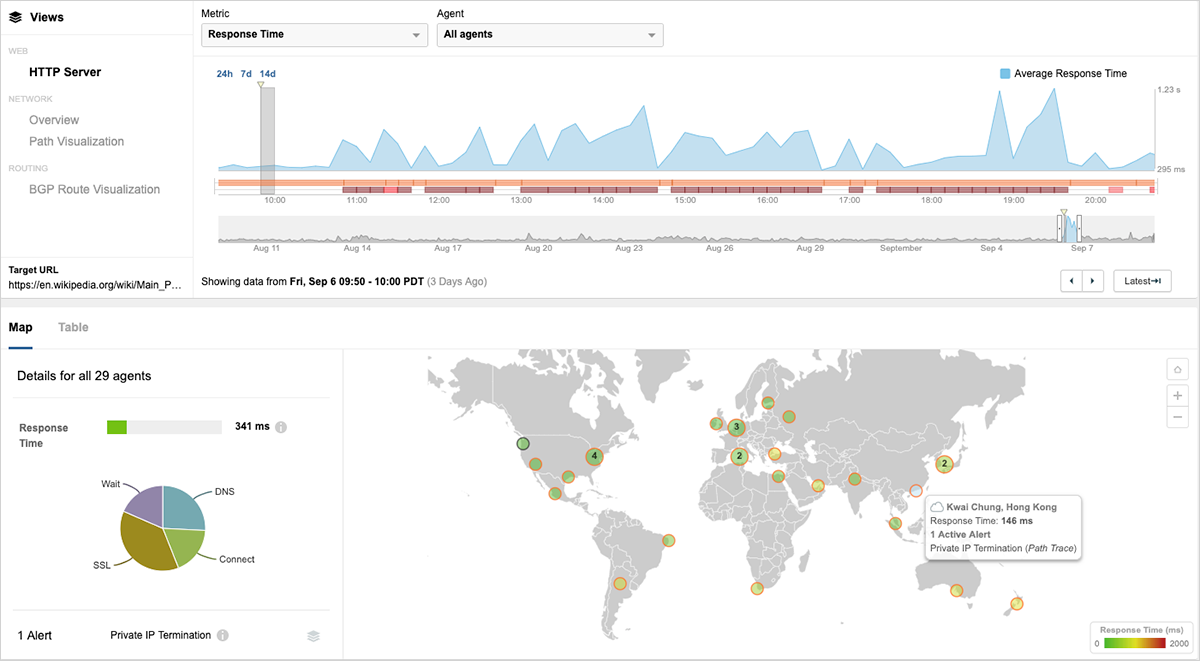Viewport: 1200px width, 661px height.
Task: Open the All agents dropdown
Action: pyautogui.click(x=550, y=35)
